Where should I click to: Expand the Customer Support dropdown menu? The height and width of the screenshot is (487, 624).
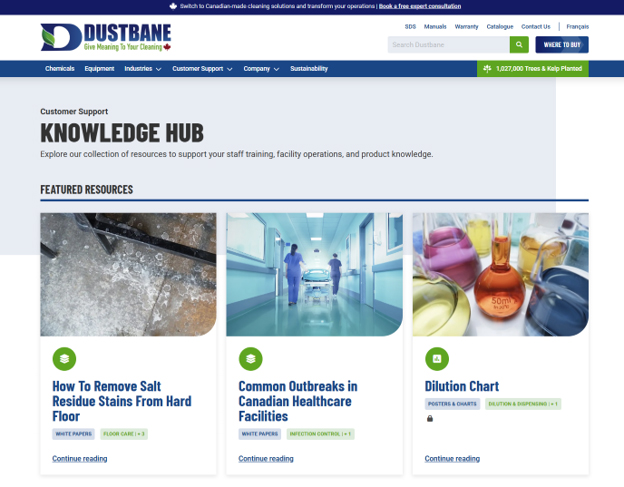point(202,68)
